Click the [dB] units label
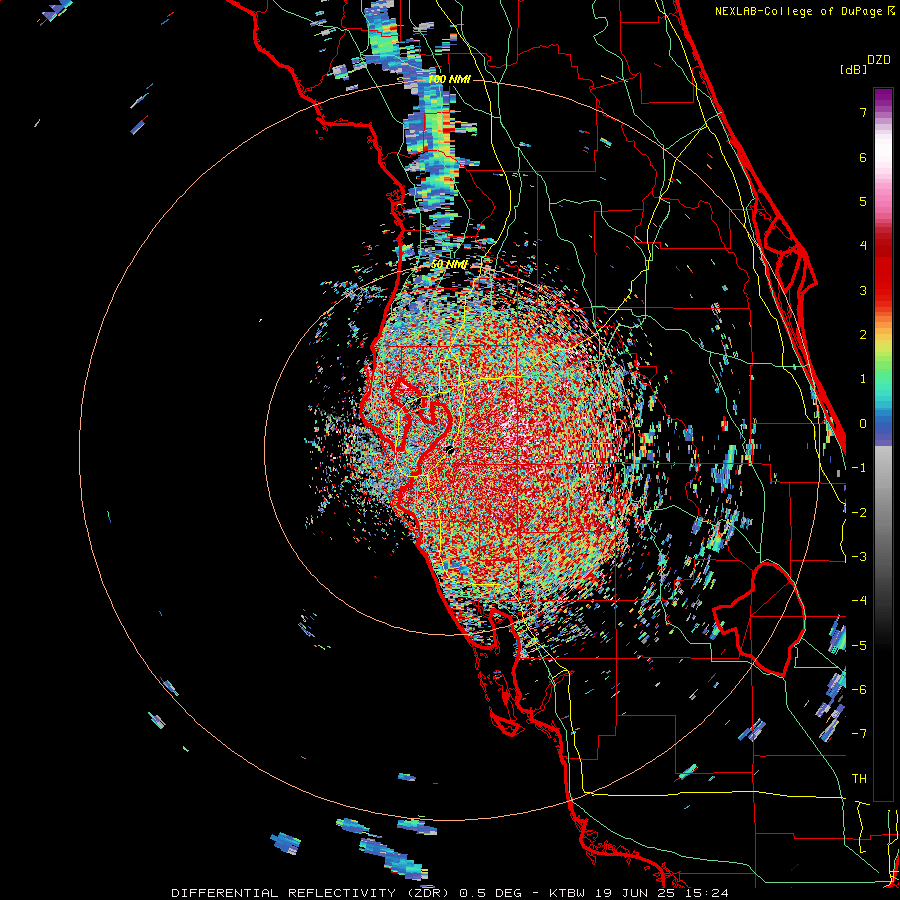This screenshot has width=900, height=900. [x=854, y=70]
